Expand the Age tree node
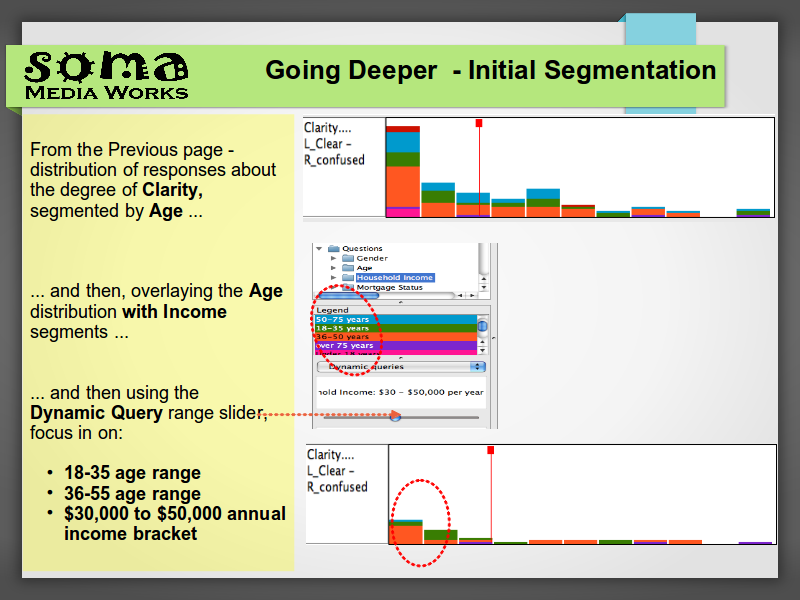This screenshot has width=800, height=600. (334, 268)
